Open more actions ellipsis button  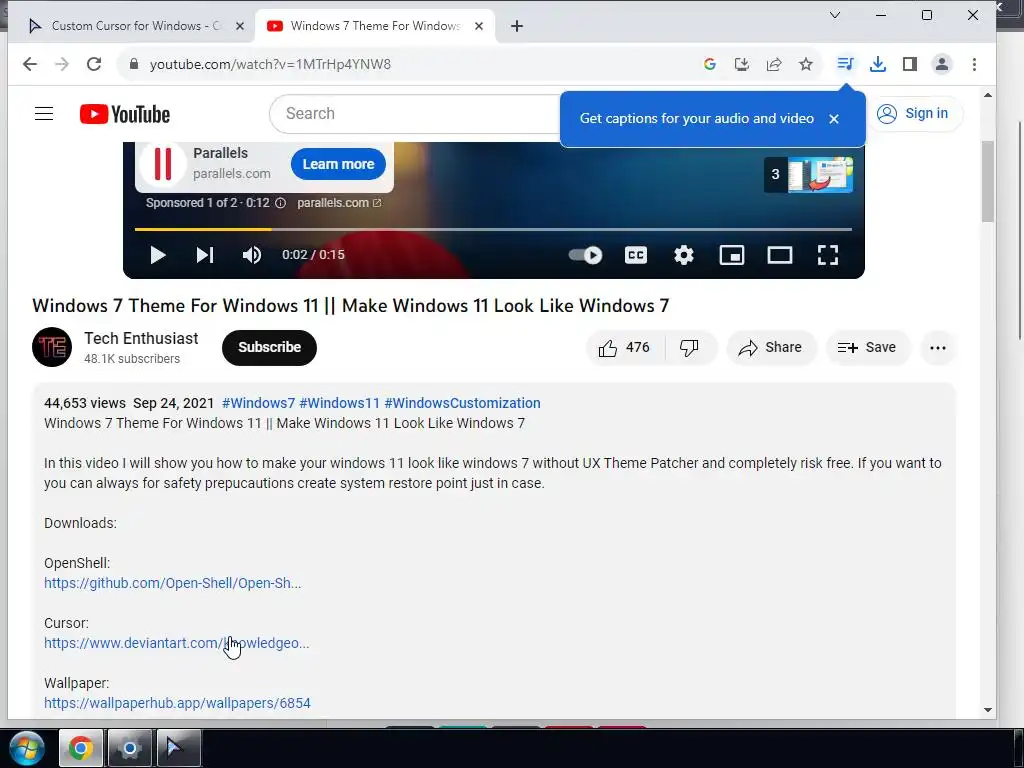pyautogui.click(x=938, y=347)
